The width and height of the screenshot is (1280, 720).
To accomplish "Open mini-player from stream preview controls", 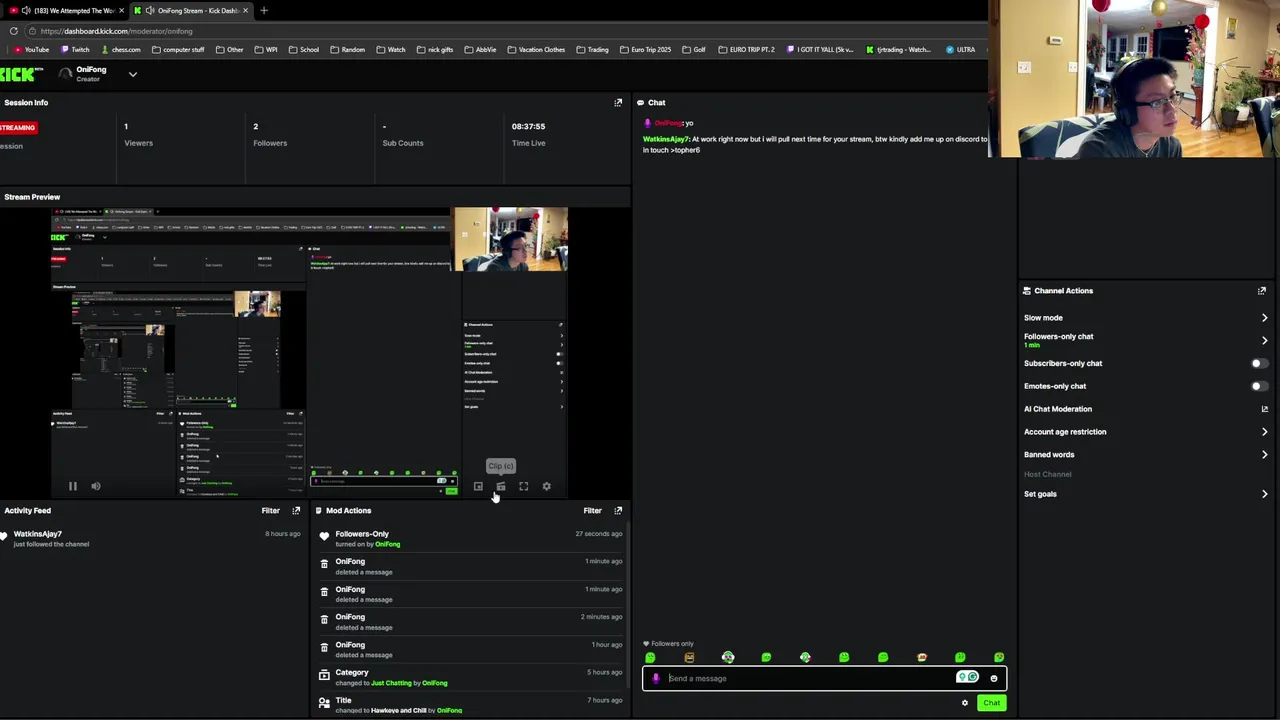I will click(478, 486).
